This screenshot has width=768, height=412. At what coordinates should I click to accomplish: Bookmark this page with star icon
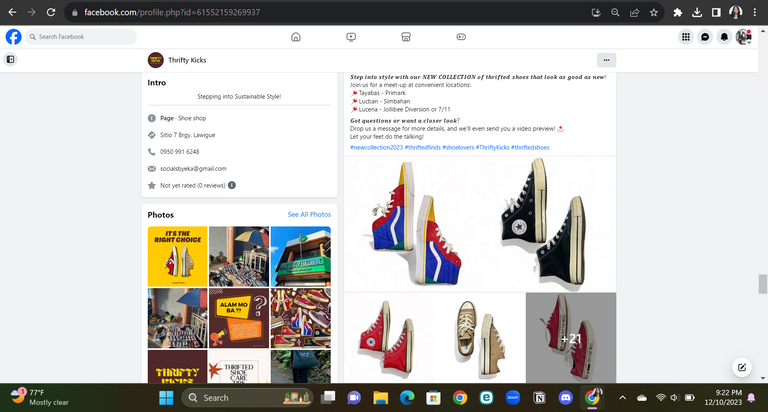coord(654,12)
